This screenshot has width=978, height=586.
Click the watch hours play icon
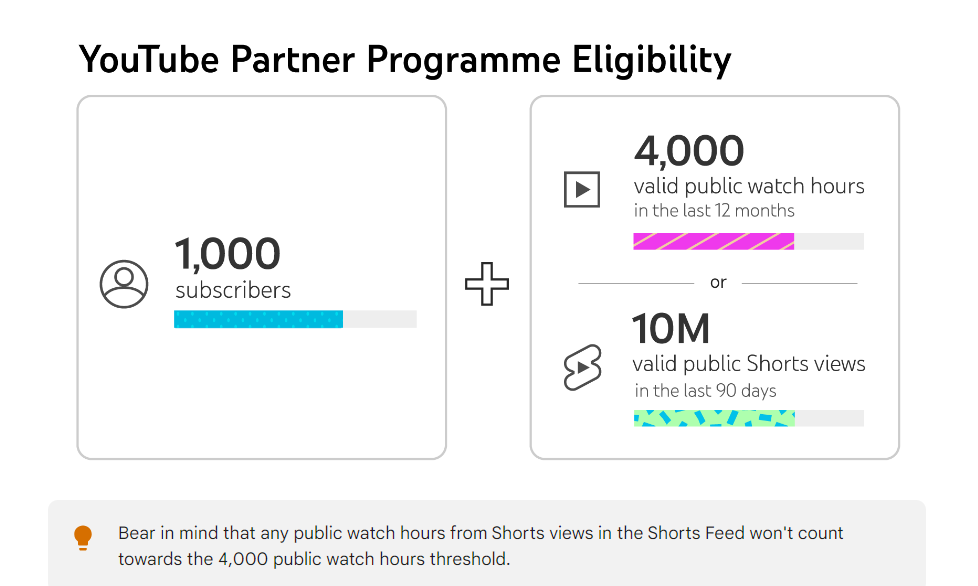click(x=582, y=189)
